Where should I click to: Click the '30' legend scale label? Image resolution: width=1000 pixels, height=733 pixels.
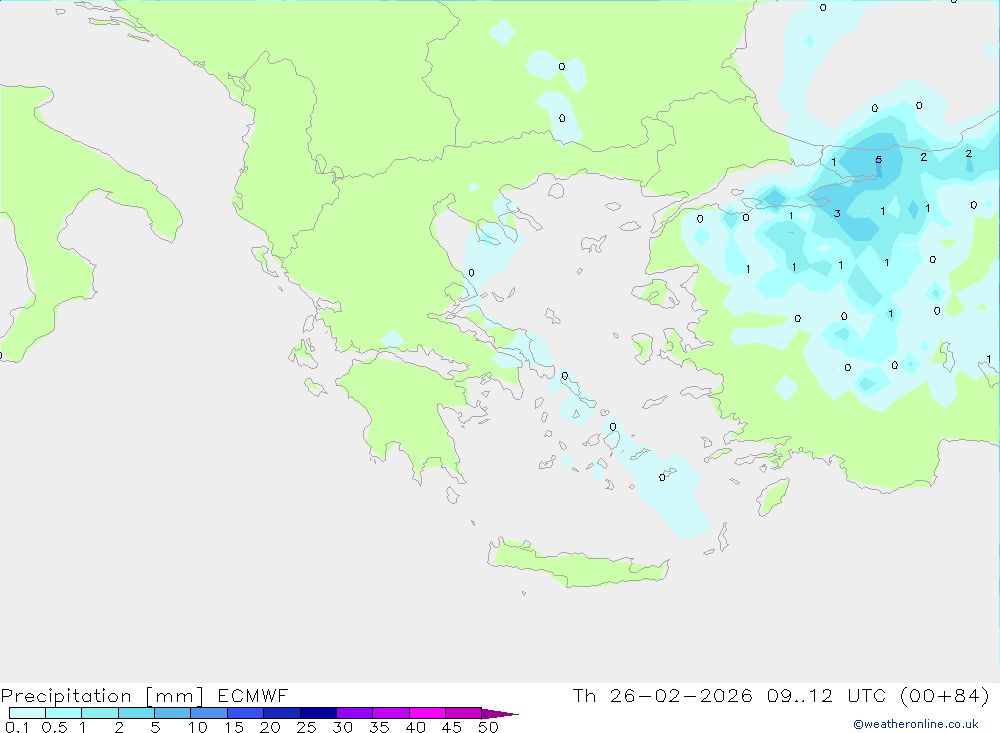pos(343,727)
